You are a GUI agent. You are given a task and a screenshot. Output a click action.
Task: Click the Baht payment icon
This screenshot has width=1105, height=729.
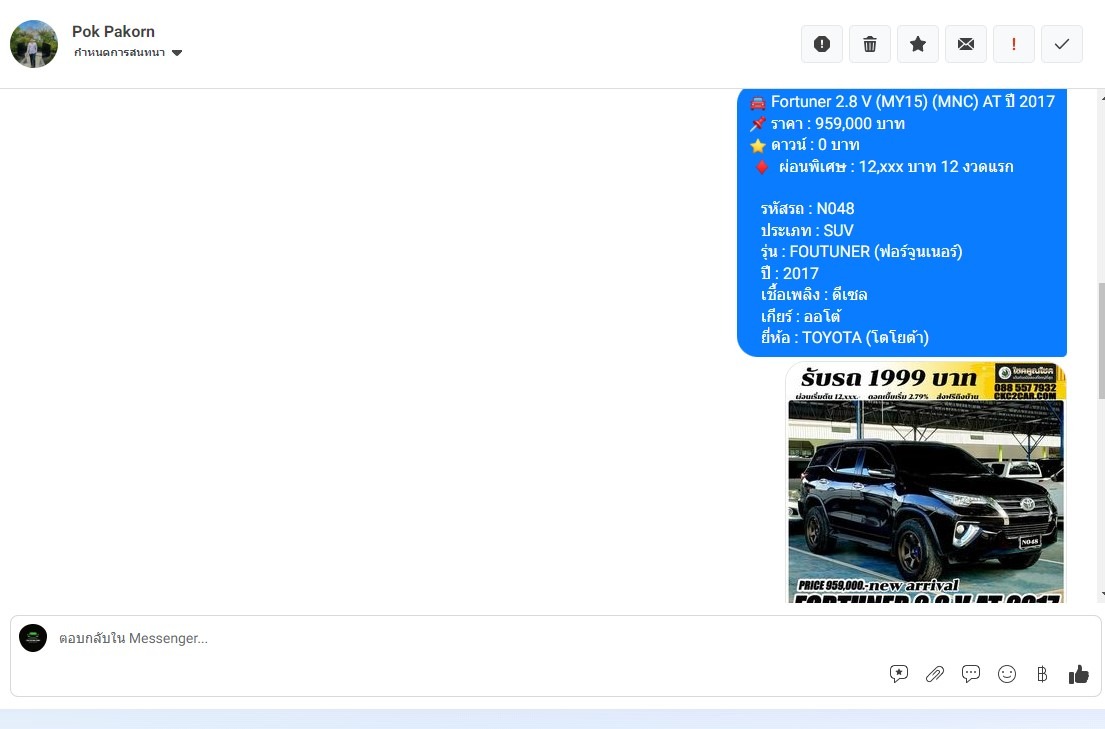click(x=1042, y=674)
